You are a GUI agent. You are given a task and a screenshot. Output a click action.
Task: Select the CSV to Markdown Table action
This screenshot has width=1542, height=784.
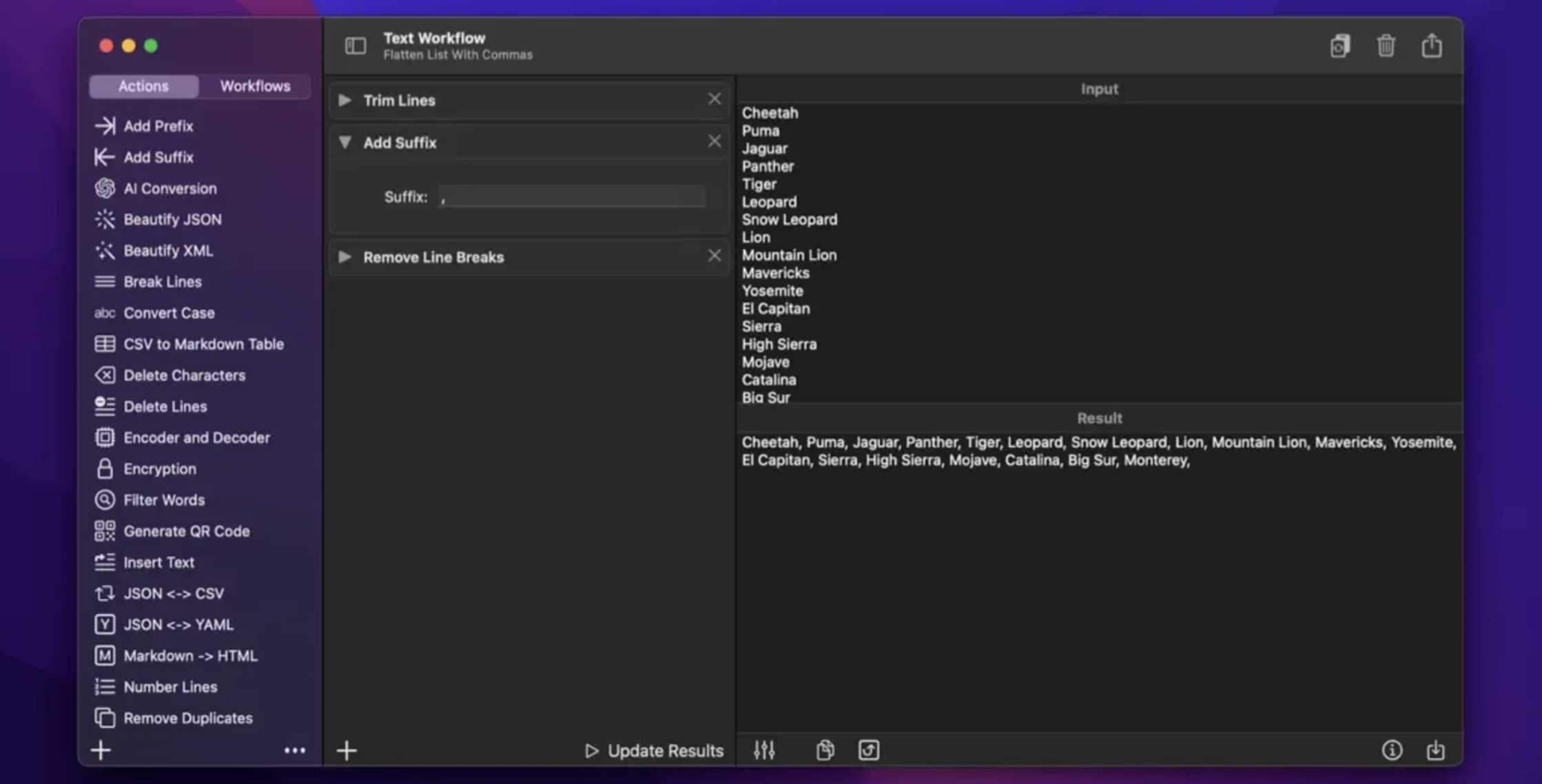tap(203, 344)
